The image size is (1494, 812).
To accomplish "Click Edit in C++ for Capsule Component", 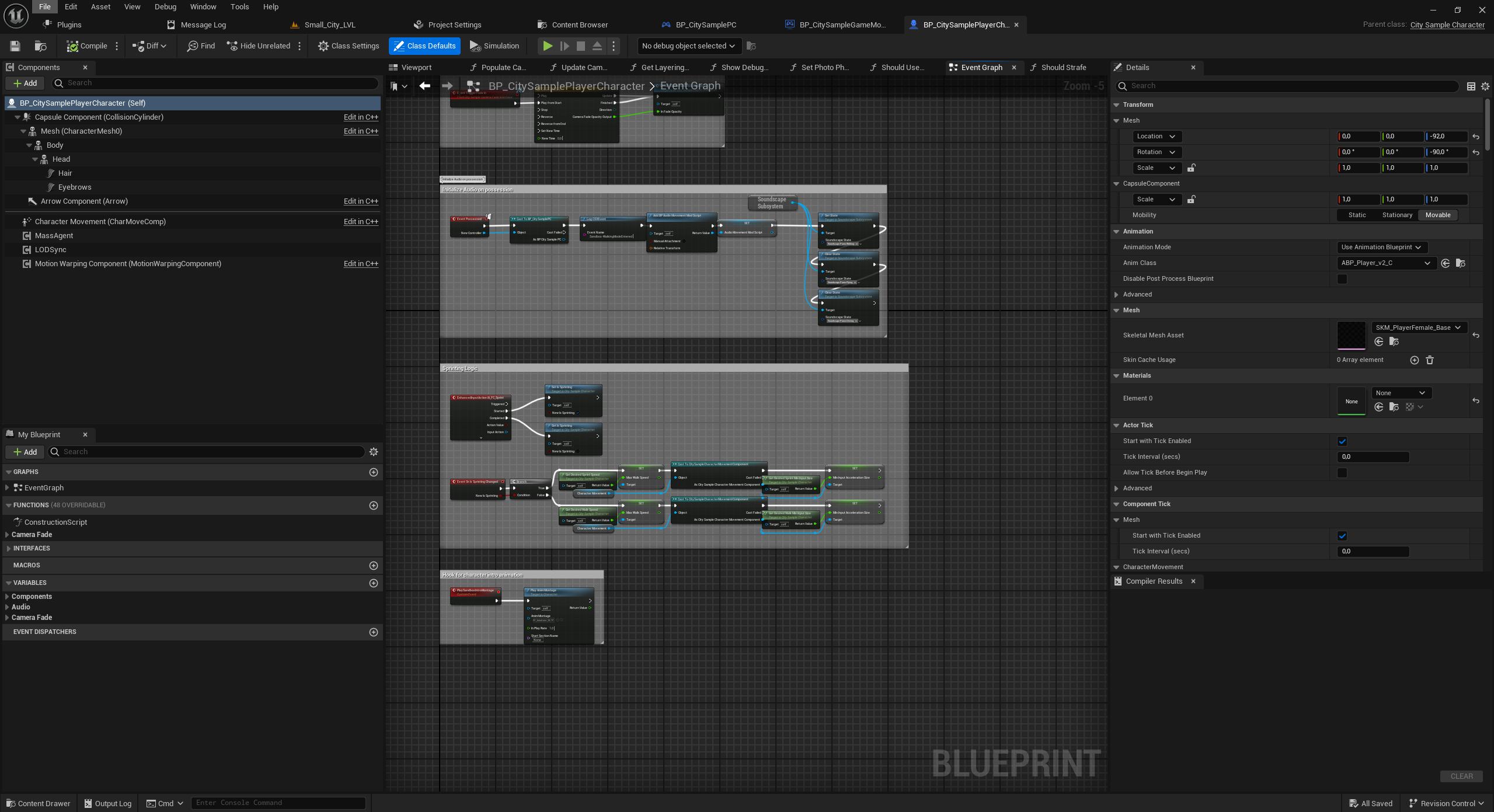I will [x=361, y=117].
